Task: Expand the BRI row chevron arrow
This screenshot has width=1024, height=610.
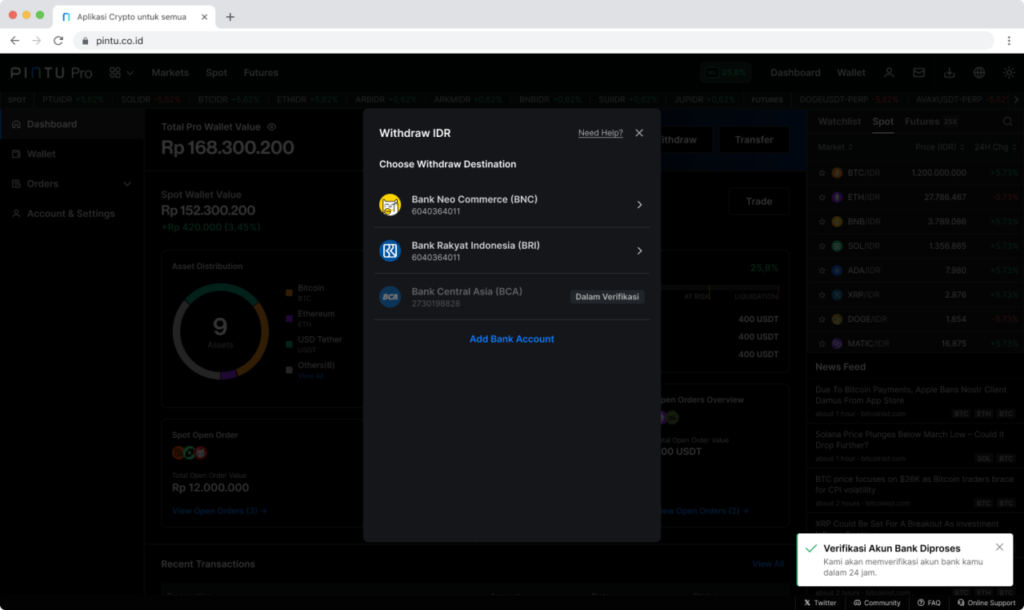Action: [x=639, y=251]
